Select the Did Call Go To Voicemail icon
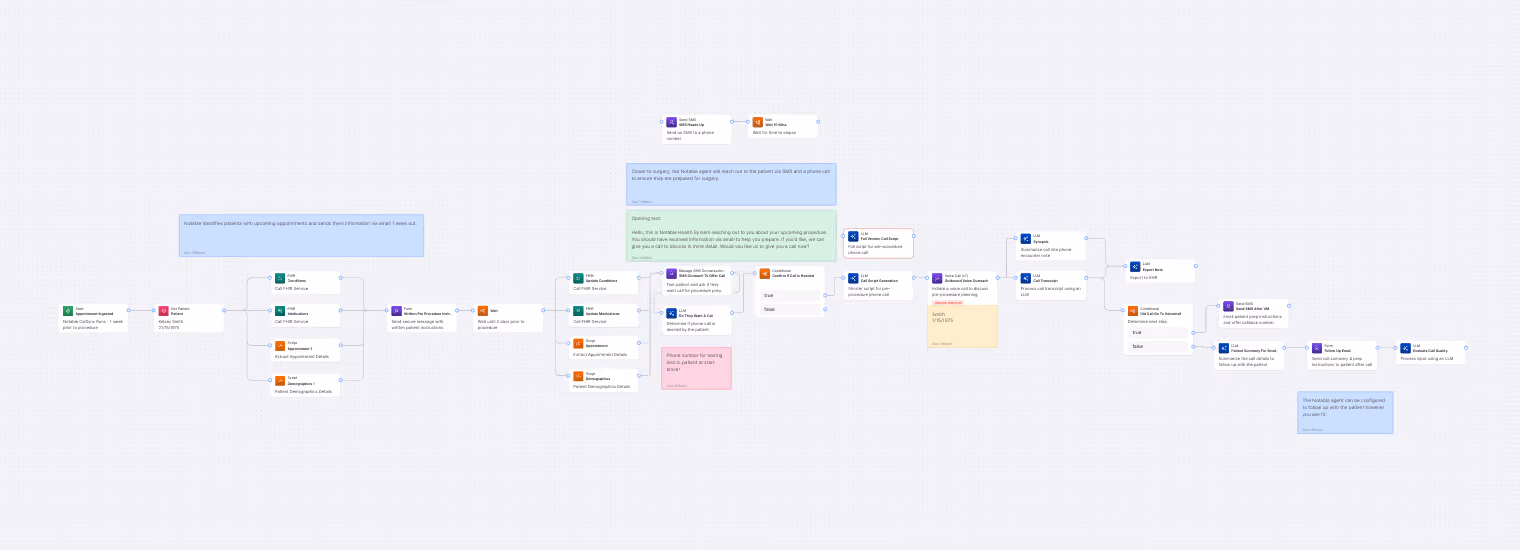Screen dimensions: 1520x550 1133,311
